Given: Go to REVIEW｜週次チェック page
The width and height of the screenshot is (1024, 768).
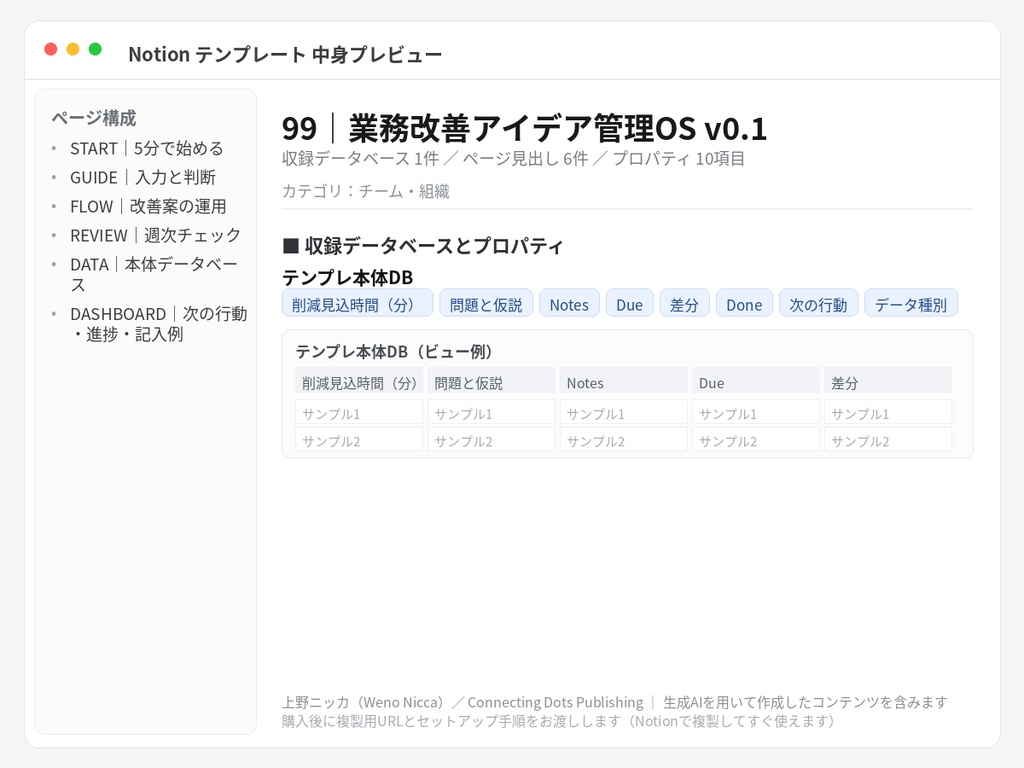Looking at the screenshot, I should click(155, 235).
